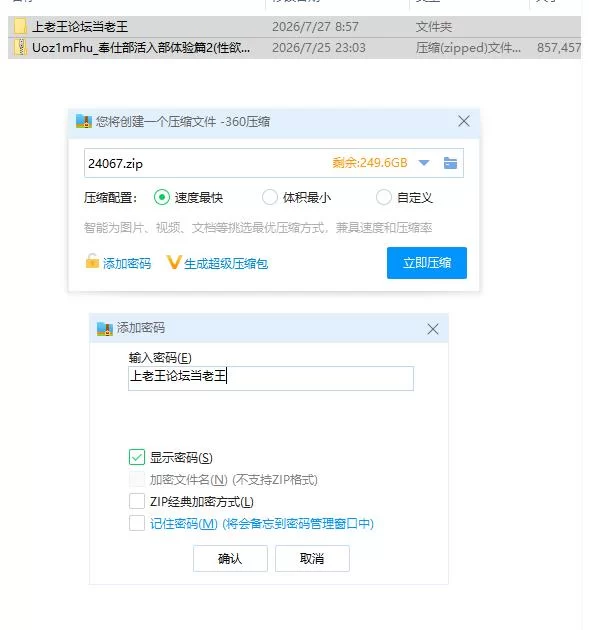Click the 输入密码(E) label
Image resolution: width=589 pixels, height=630 pixels.
pos(160,358)
